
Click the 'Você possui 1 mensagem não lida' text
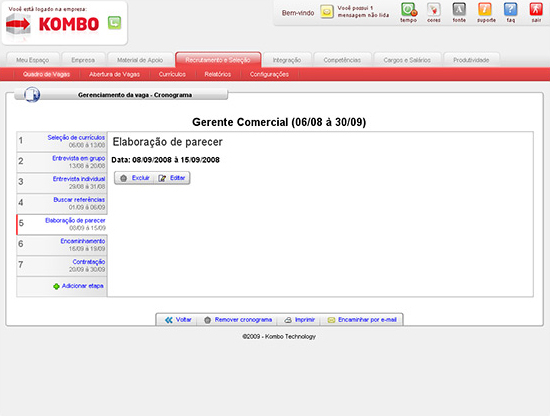pyautogui.click(x=363, y=12)
